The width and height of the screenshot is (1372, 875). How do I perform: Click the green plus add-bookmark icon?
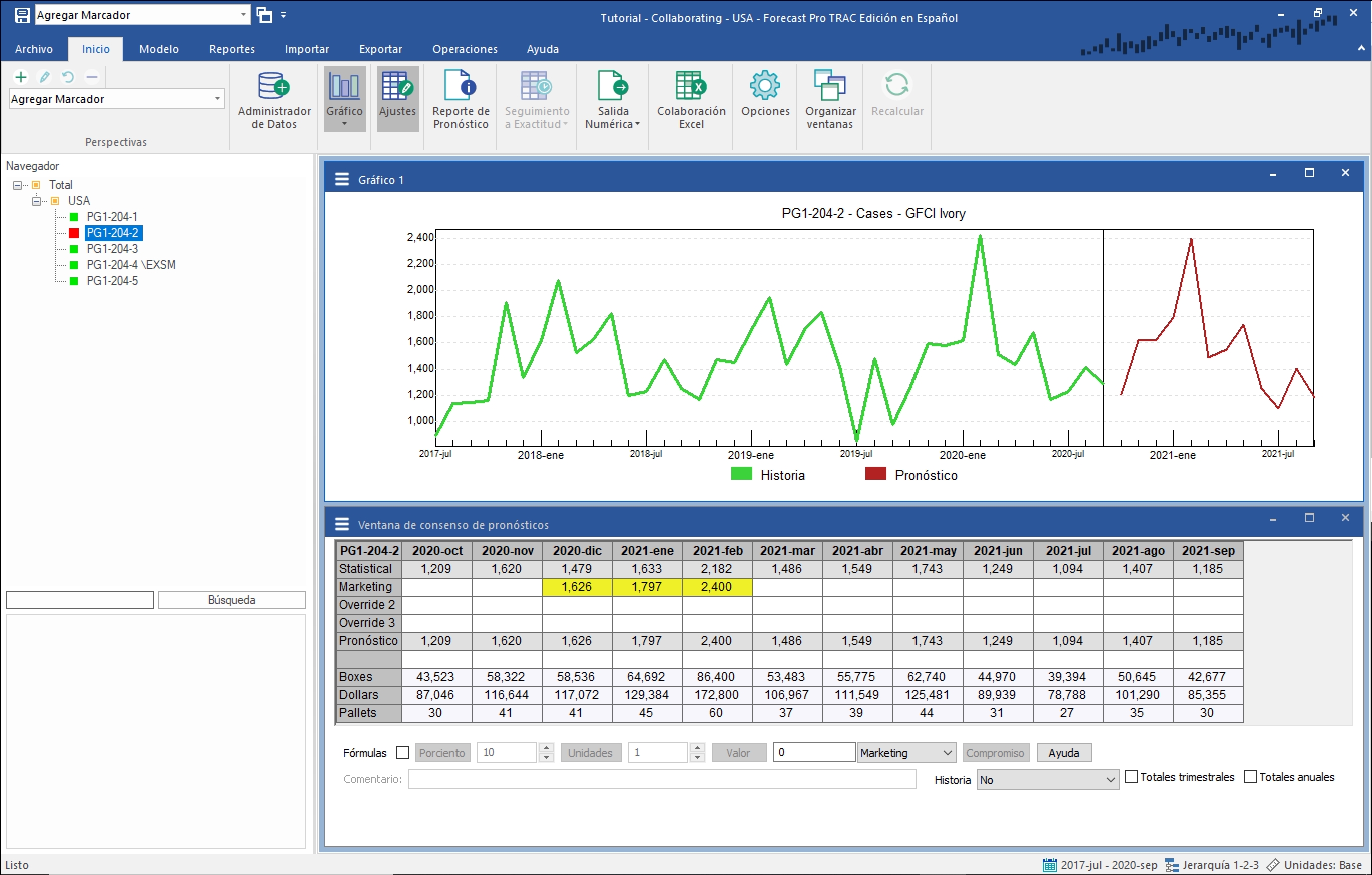click(x=21, y=76)
